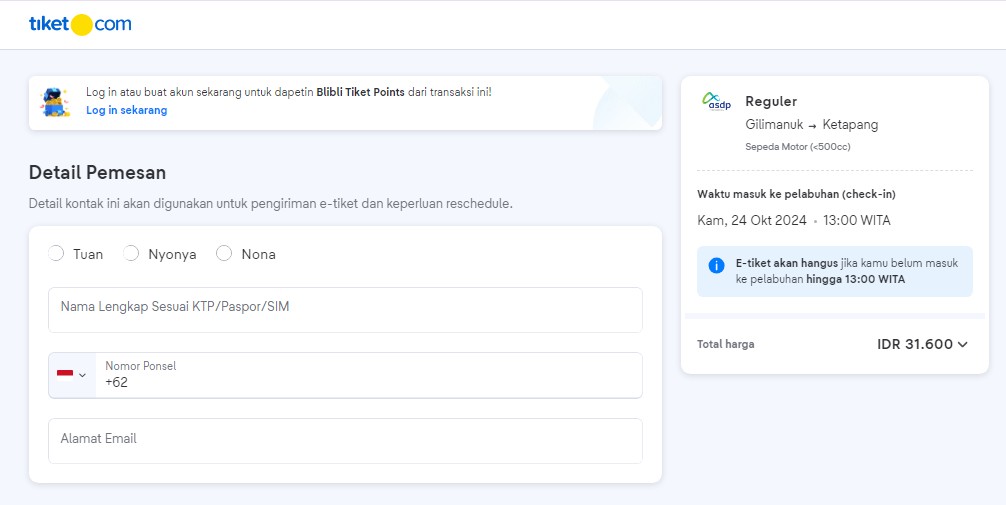
Task: Click the Log in sekarang link
Action: coord(126,110)
